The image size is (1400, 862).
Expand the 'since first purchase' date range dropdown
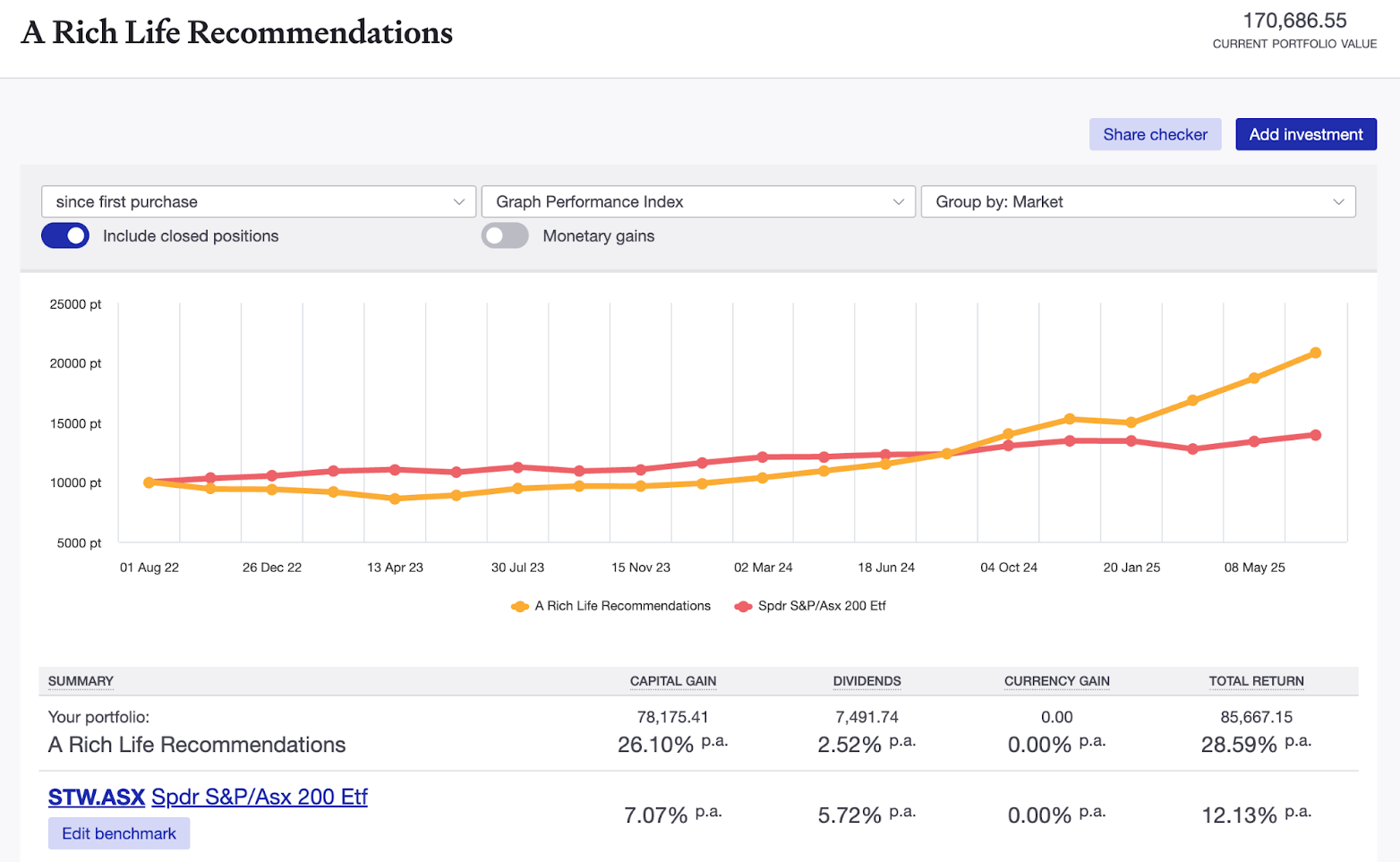[x=258, y=201]
